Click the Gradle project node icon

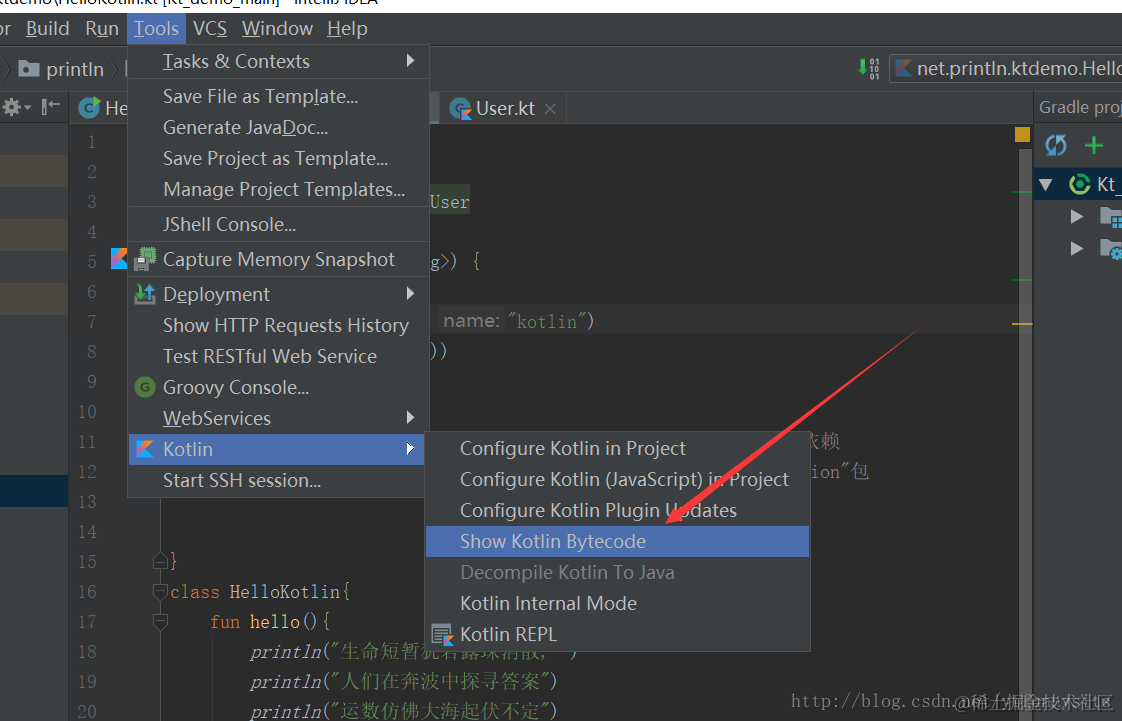[x=1079, y=185]
